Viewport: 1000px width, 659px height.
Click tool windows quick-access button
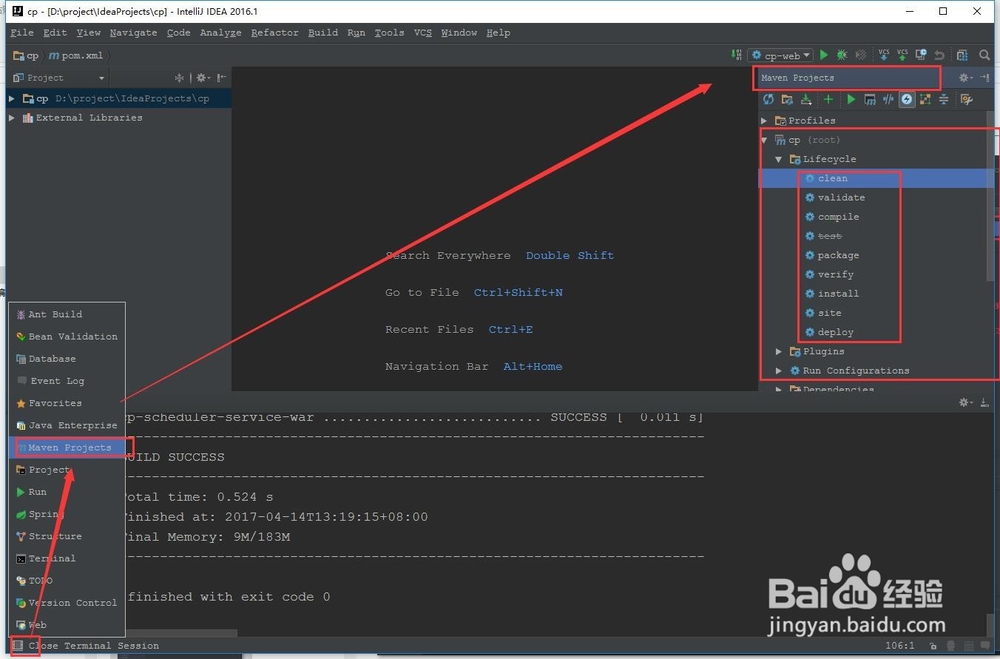coord(18,646)
